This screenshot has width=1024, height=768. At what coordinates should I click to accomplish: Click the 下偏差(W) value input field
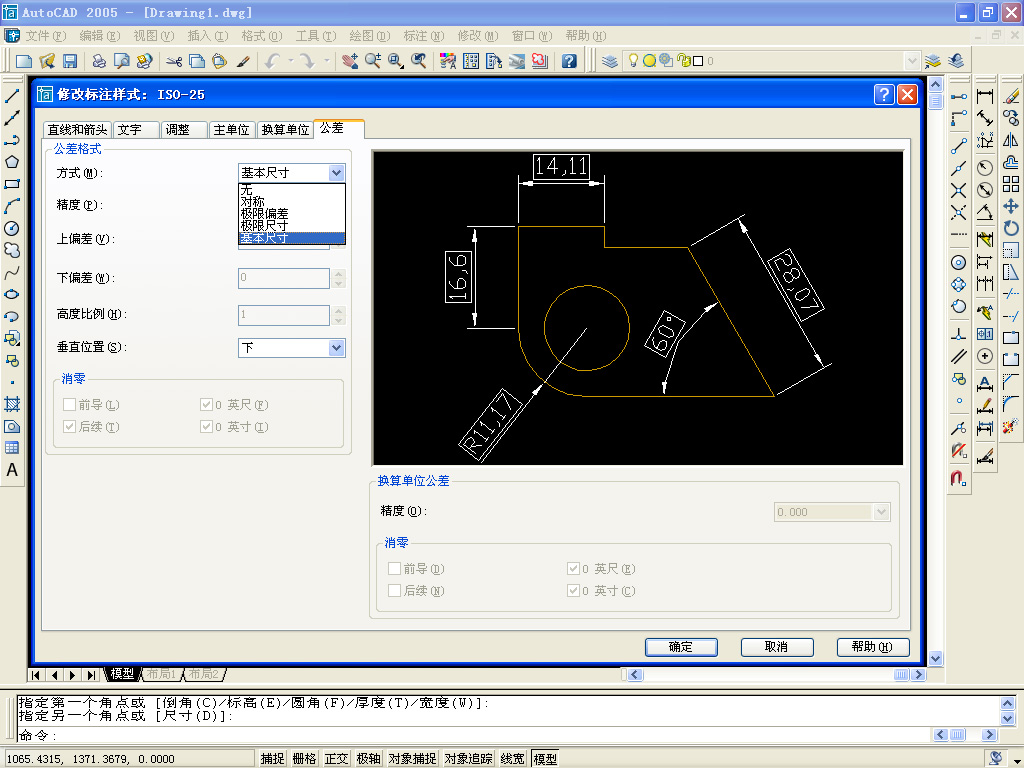(x=284, y=278)
